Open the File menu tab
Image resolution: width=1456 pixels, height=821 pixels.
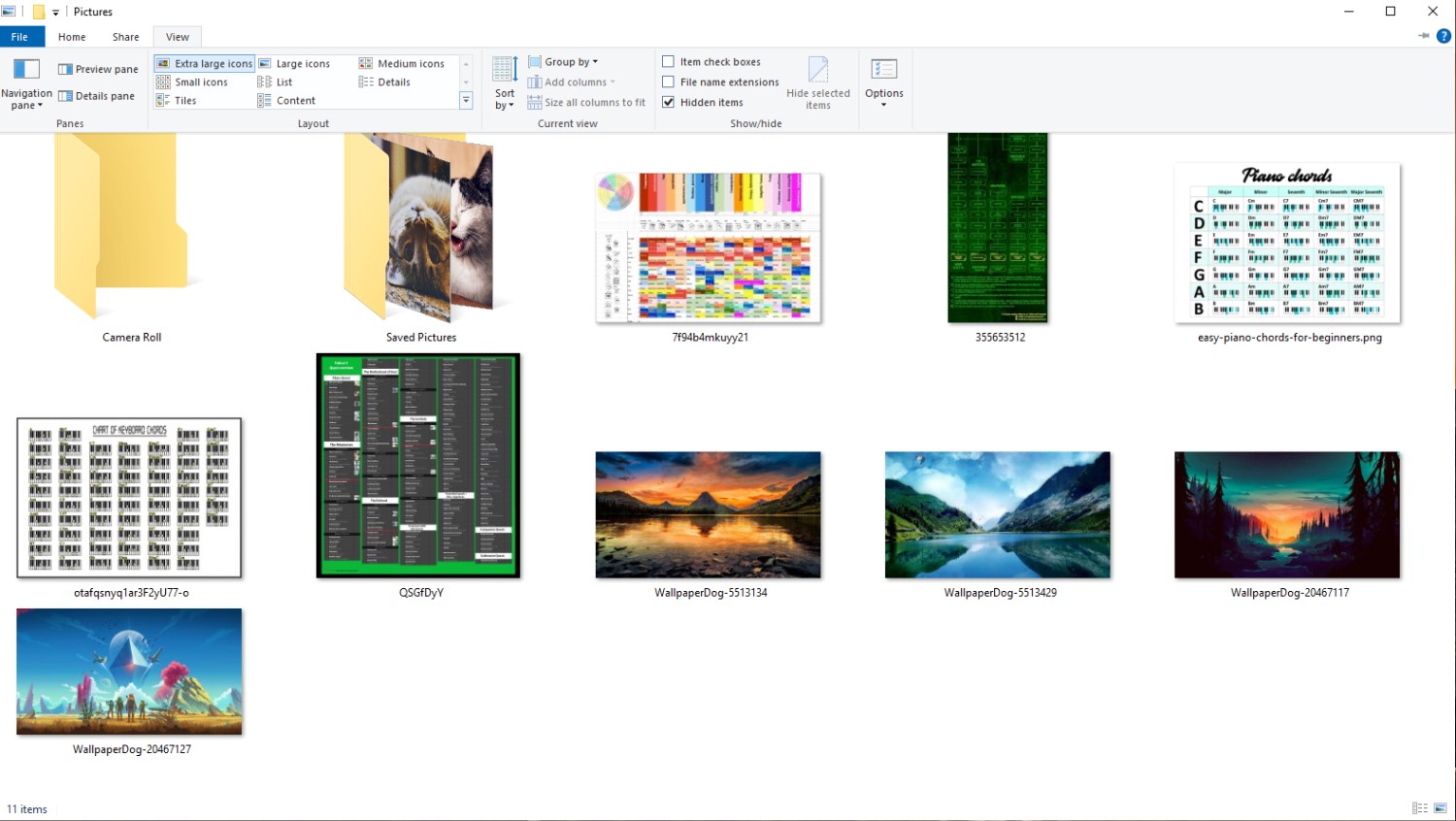pyautogui.click(x=19, y=37)
